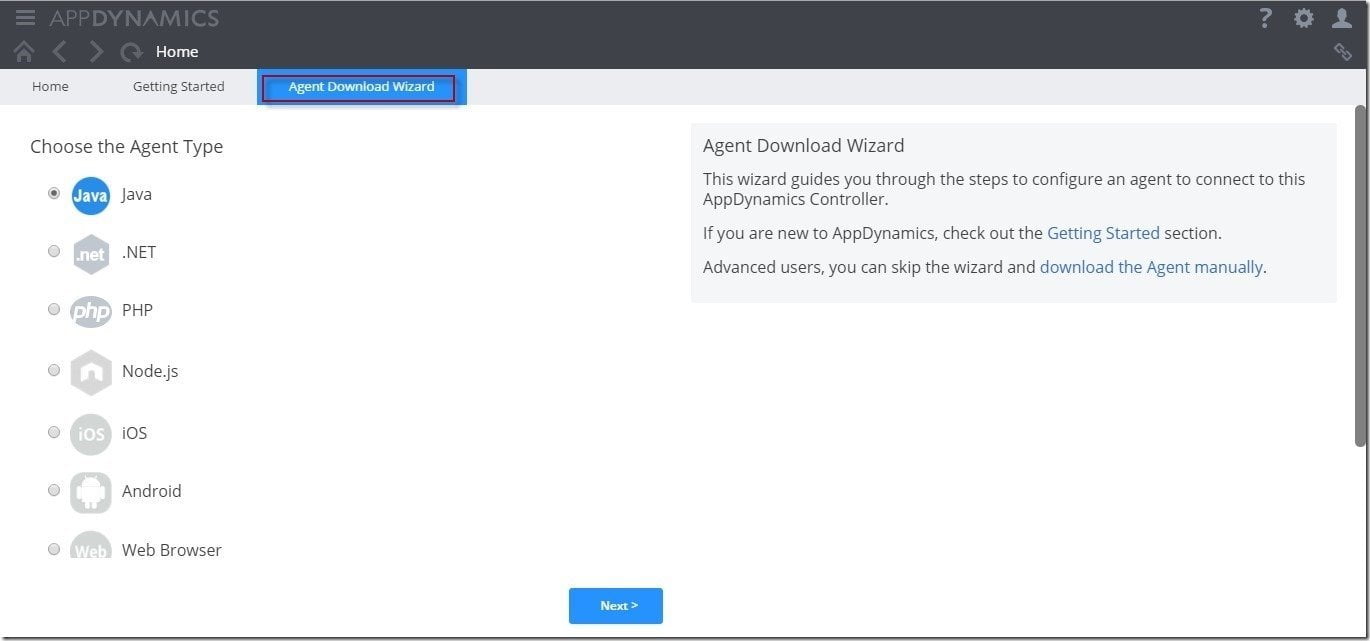Navigate back with left arrow
1370x641 pixels.
coord(60,52)
